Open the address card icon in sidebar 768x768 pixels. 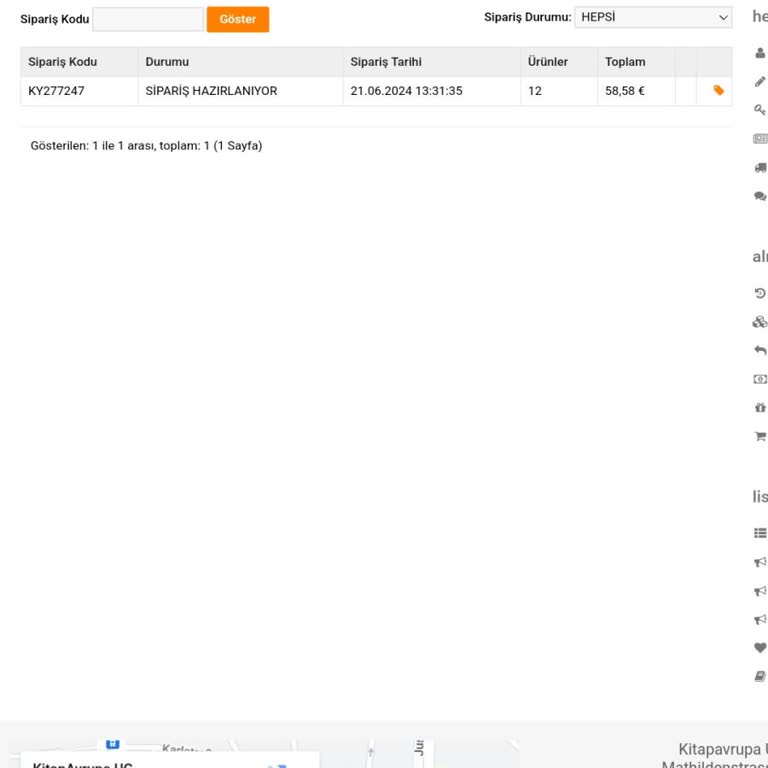pos(761,139)
